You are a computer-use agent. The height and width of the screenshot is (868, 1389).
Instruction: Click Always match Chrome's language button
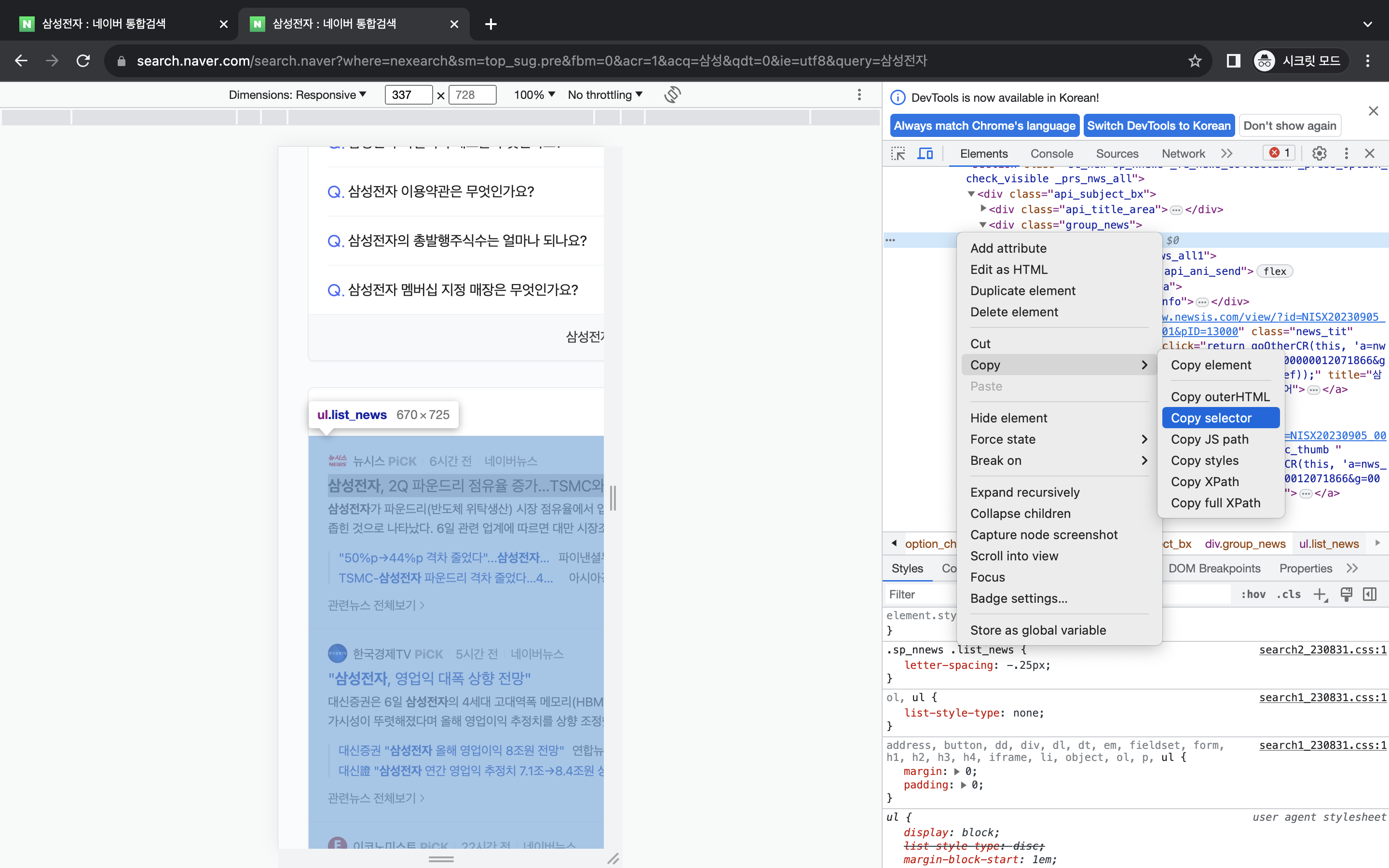(x=984, y=126)
